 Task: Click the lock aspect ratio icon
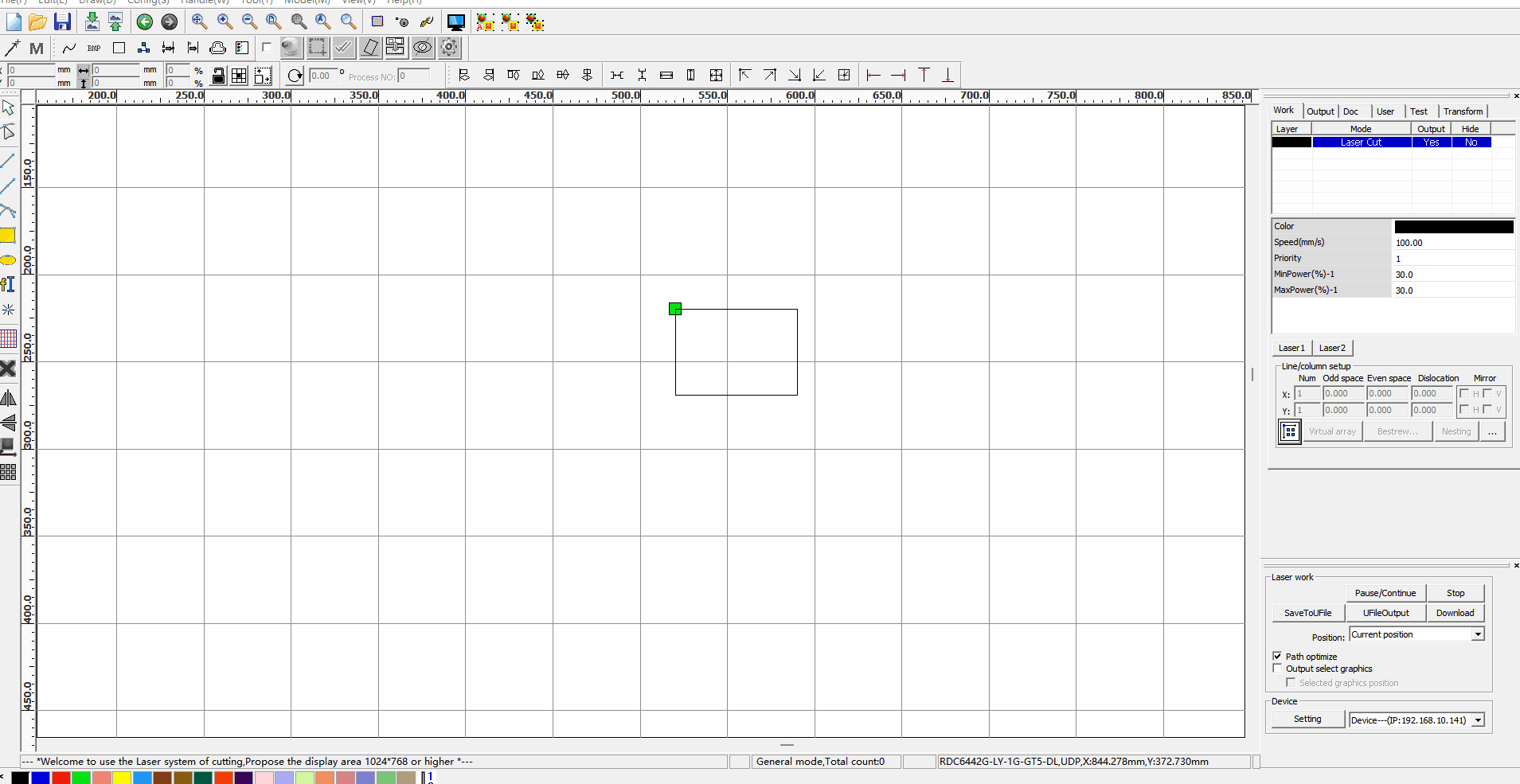click(218, 76)
